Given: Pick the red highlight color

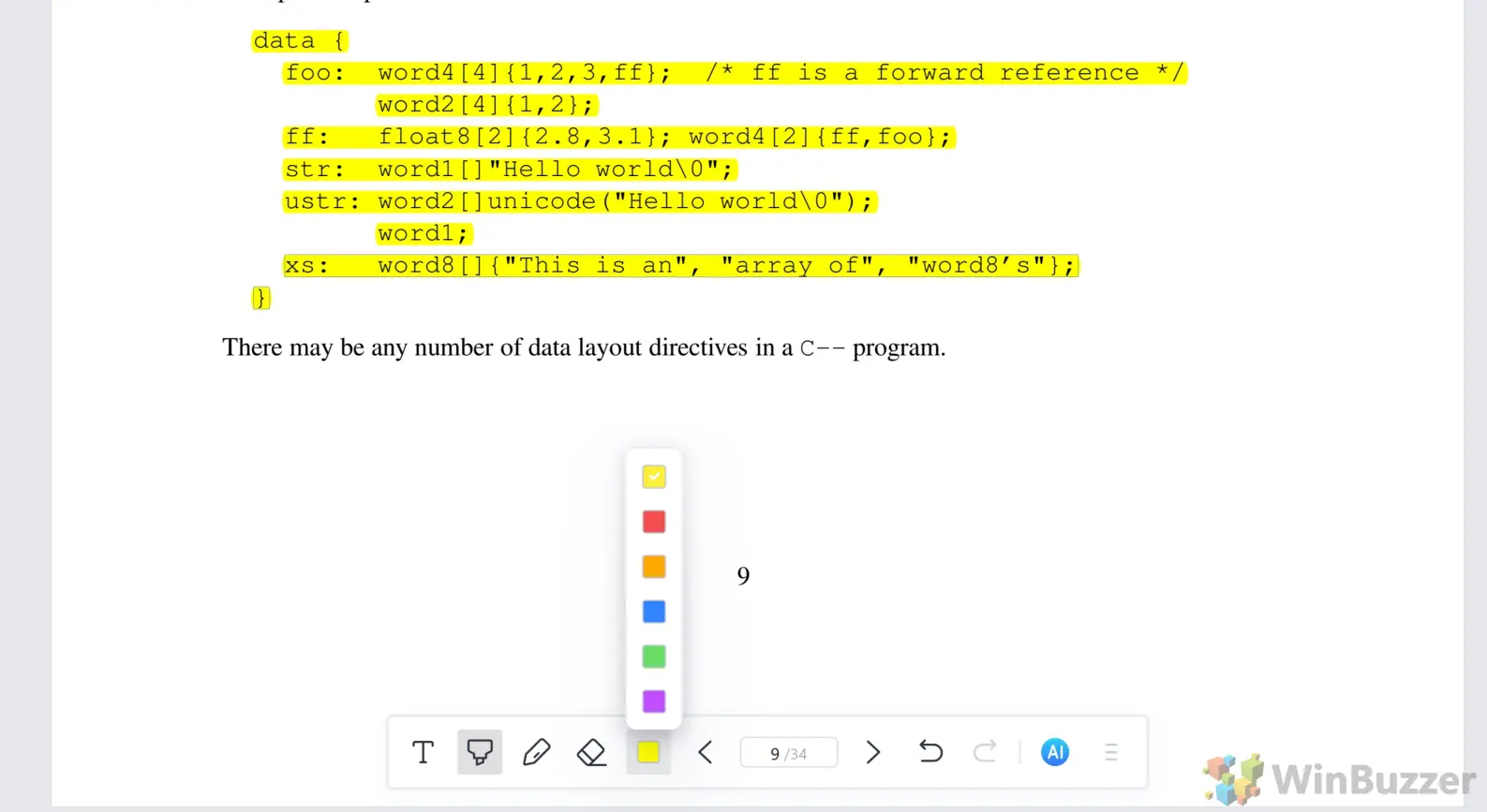Looking at the screenshot, I should (x=654, y=522).
